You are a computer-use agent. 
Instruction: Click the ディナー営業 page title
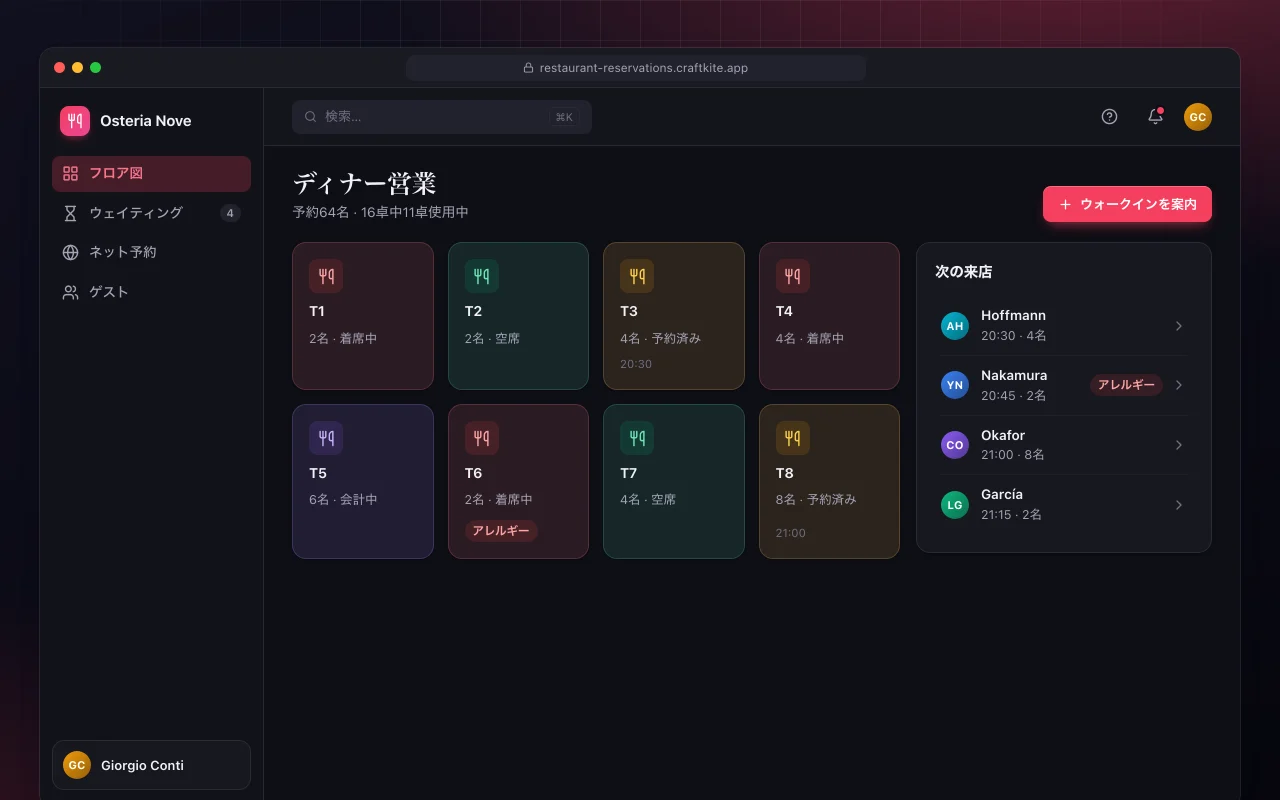coord(364,184)
